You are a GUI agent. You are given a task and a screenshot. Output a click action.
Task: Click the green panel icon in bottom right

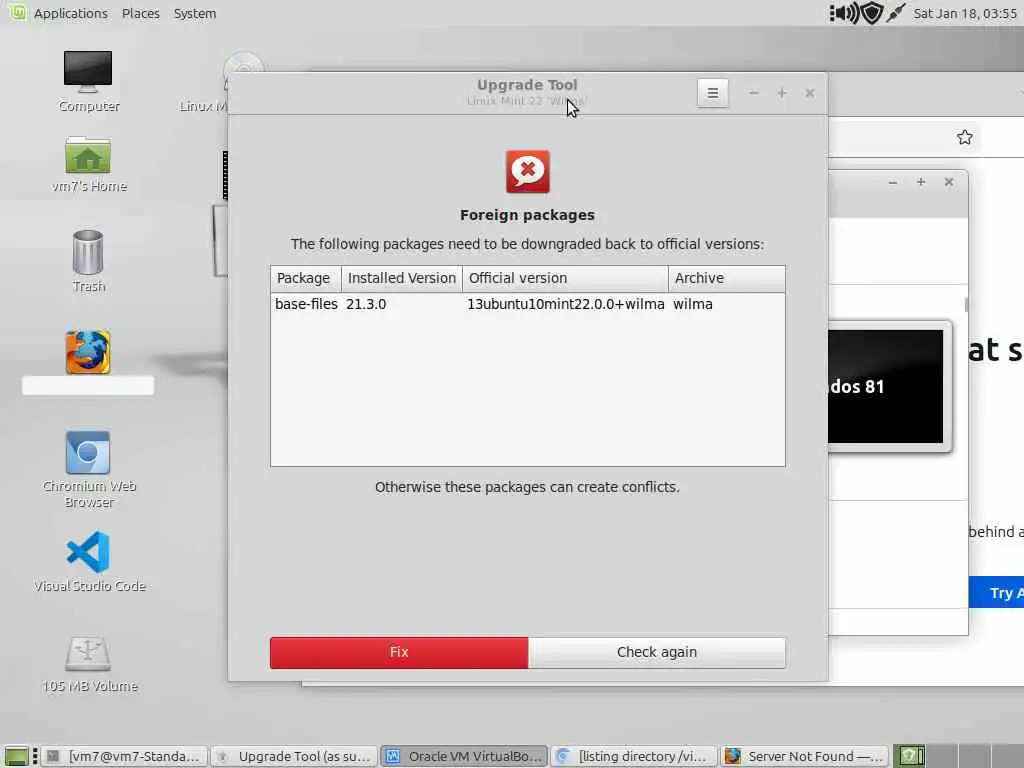(910, 756)
